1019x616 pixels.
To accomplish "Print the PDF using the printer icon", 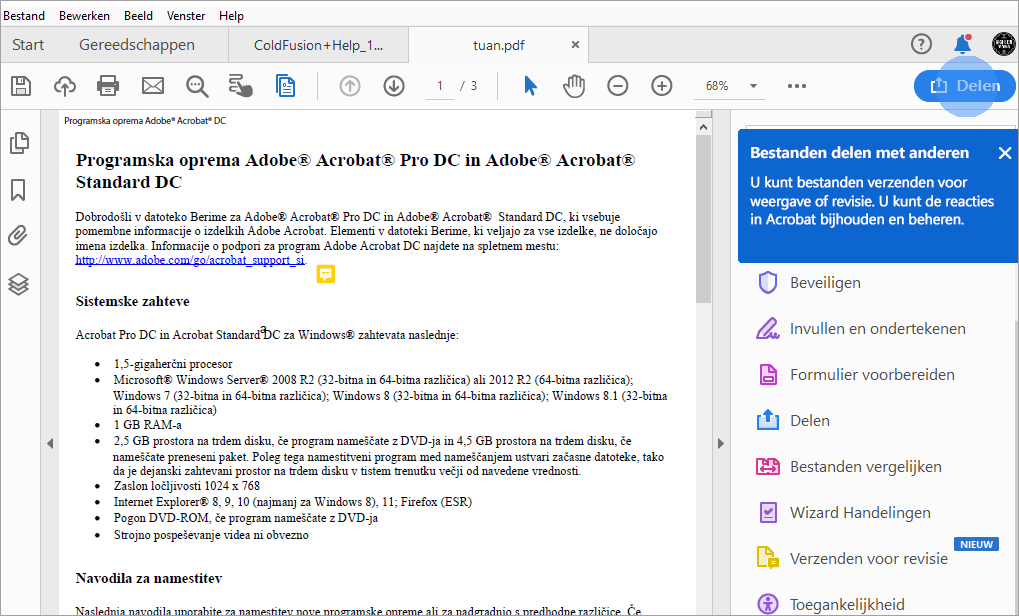I will [109, 85].
